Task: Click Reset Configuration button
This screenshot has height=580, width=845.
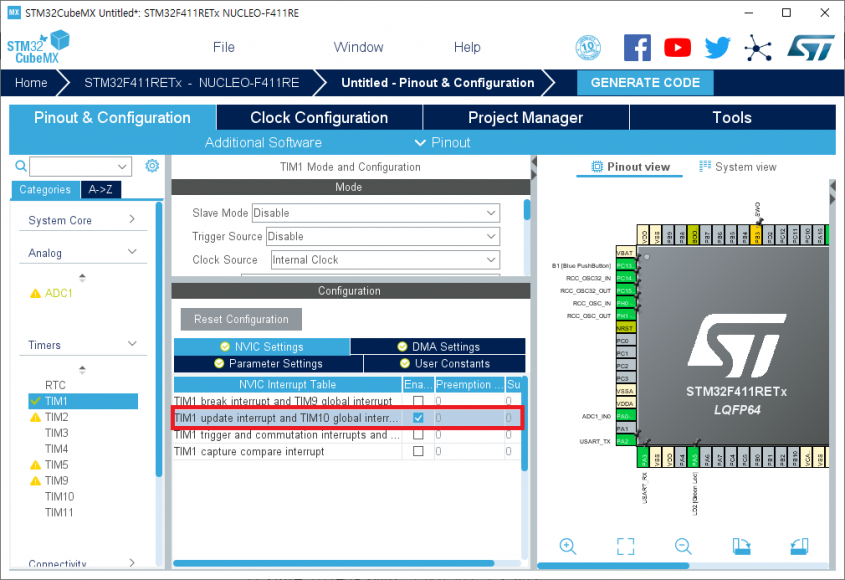Action: pyautogui.click(x=241, y=319)
